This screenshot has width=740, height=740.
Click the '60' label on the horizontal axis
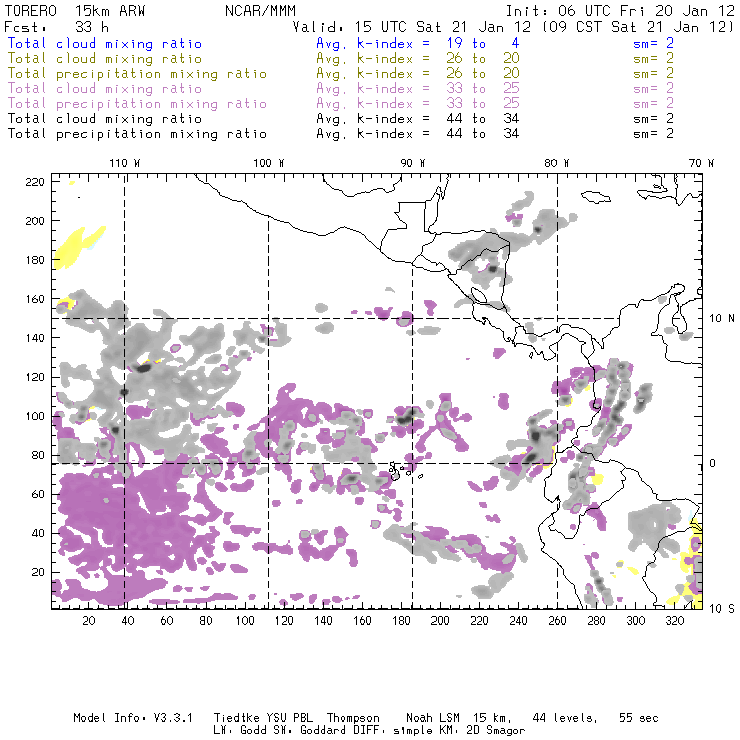pos(167,621)
